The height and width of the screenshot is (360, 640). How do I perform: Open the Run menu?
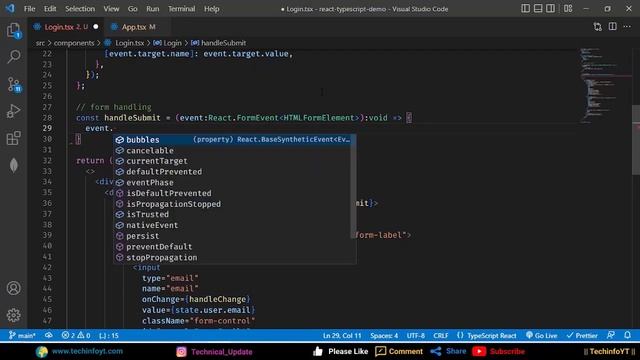click(x=153, y=9)
